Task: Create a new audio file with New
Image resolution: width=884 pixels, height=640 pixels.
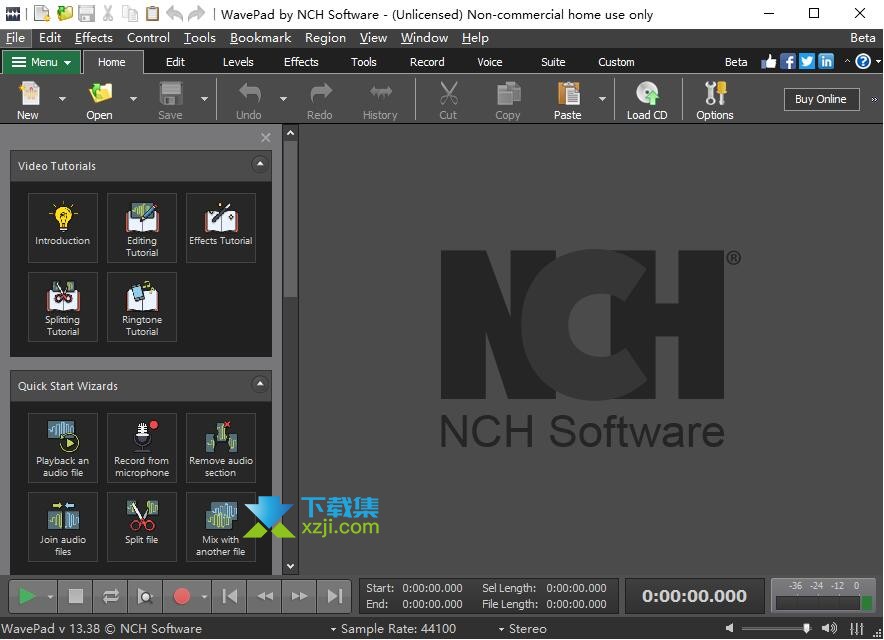Action: (28, 100)
